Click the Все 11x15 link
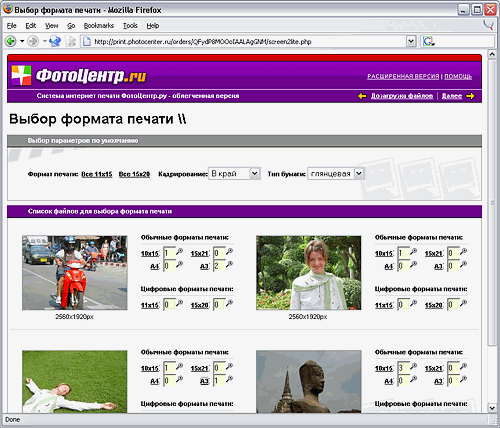 pos(97,174)
